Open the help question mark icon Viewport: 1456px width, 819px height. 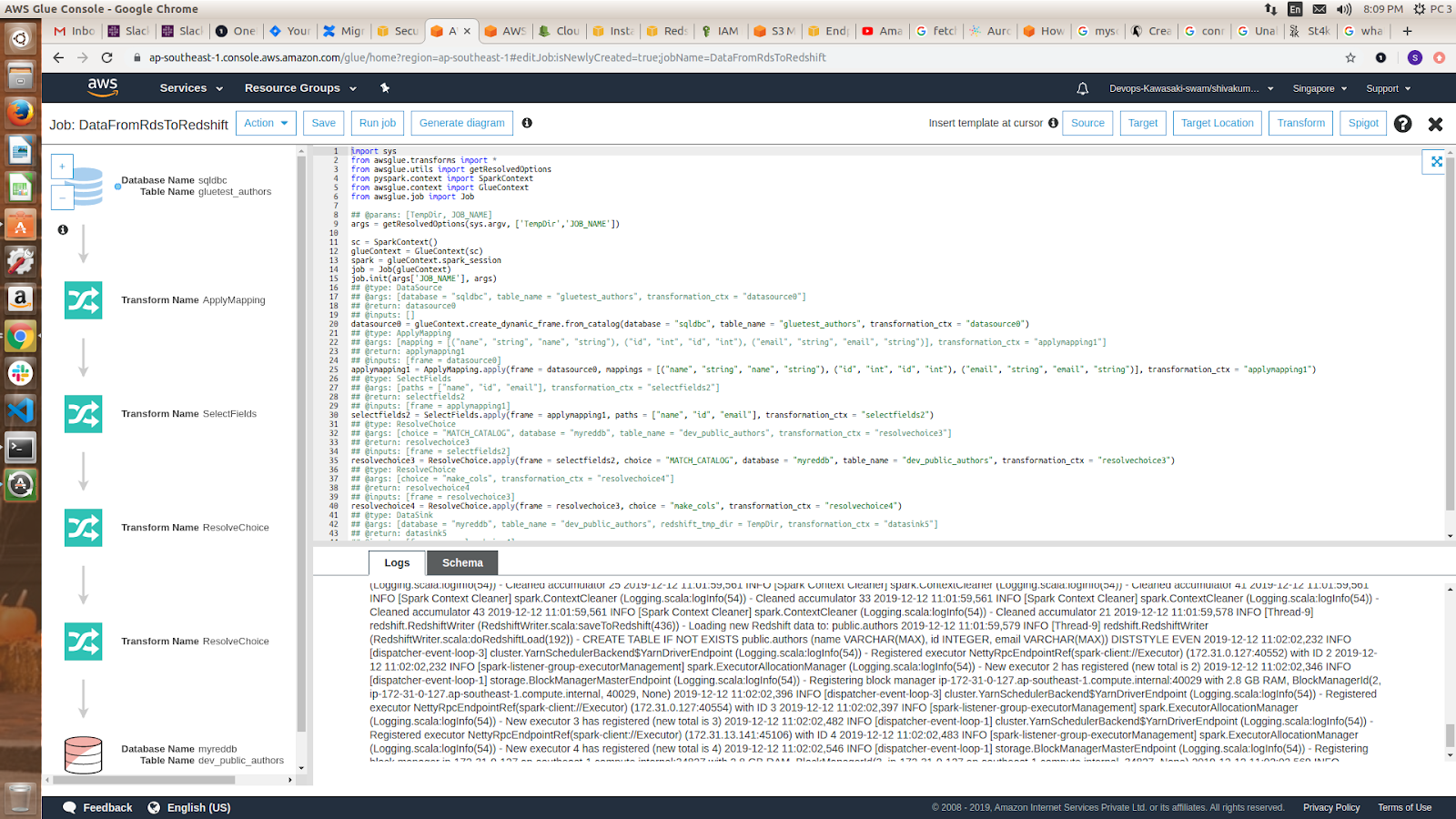(1402, 124)
